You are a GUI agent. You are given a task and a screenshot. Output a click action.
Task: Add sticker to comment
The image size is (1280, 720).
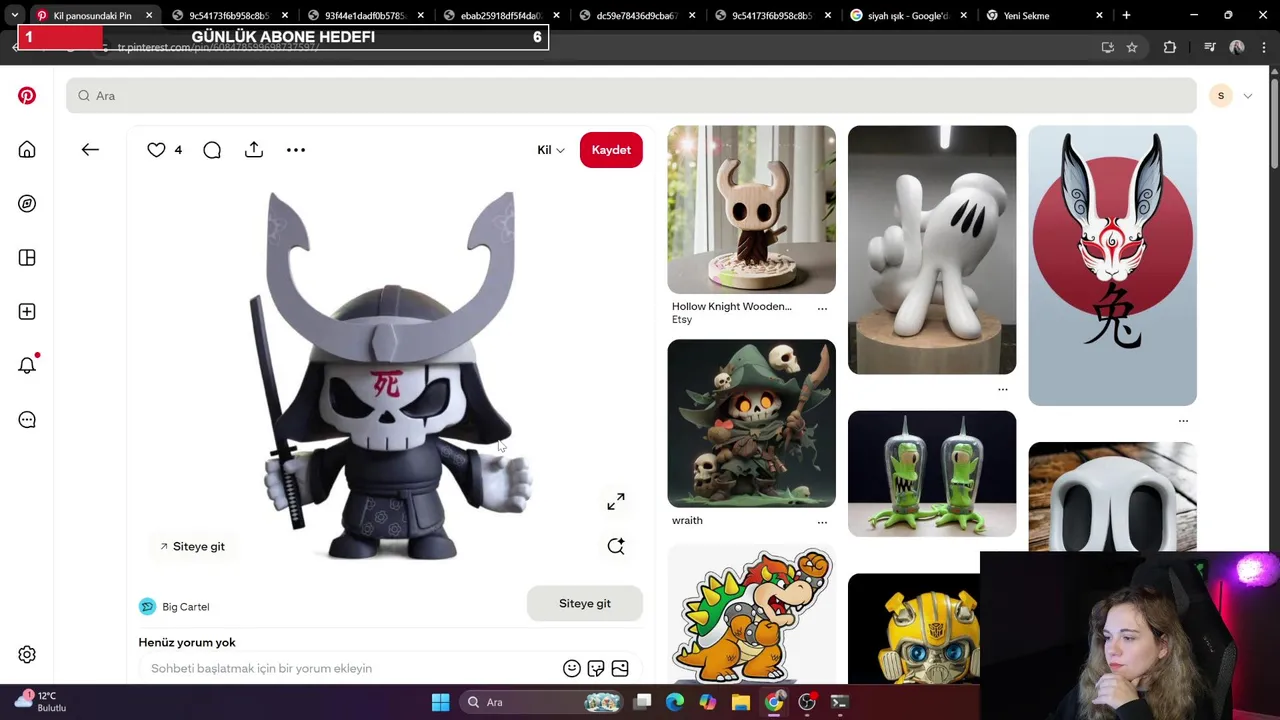[596, 668]
